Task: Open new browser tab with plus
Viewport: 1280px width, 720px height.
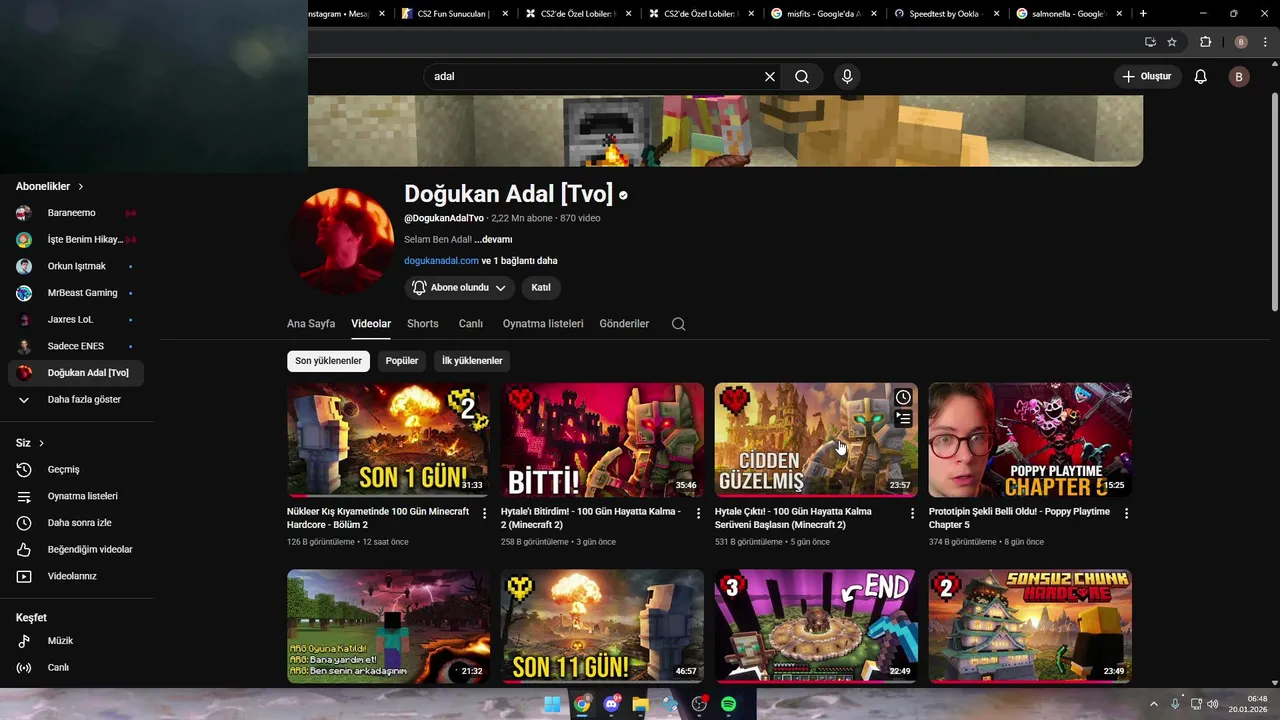Action: [1143, 14]
